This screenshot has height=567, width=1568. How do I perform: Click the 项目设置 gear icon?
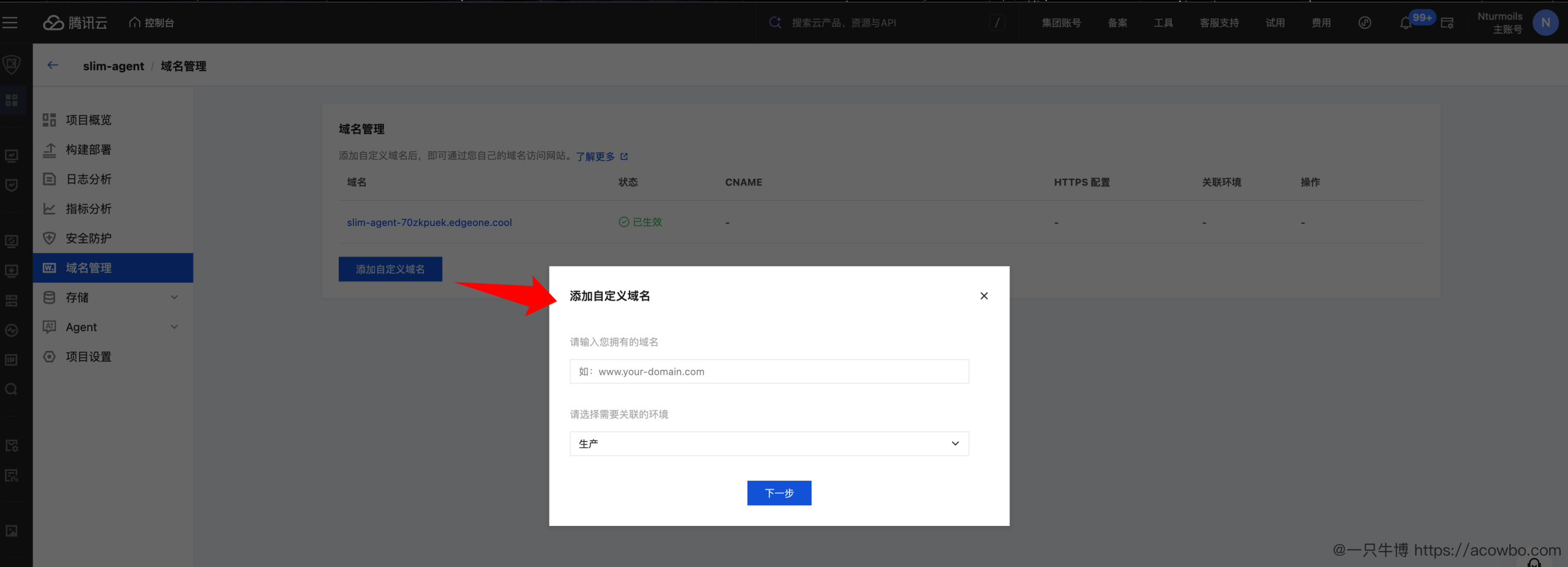coord(50,356)
